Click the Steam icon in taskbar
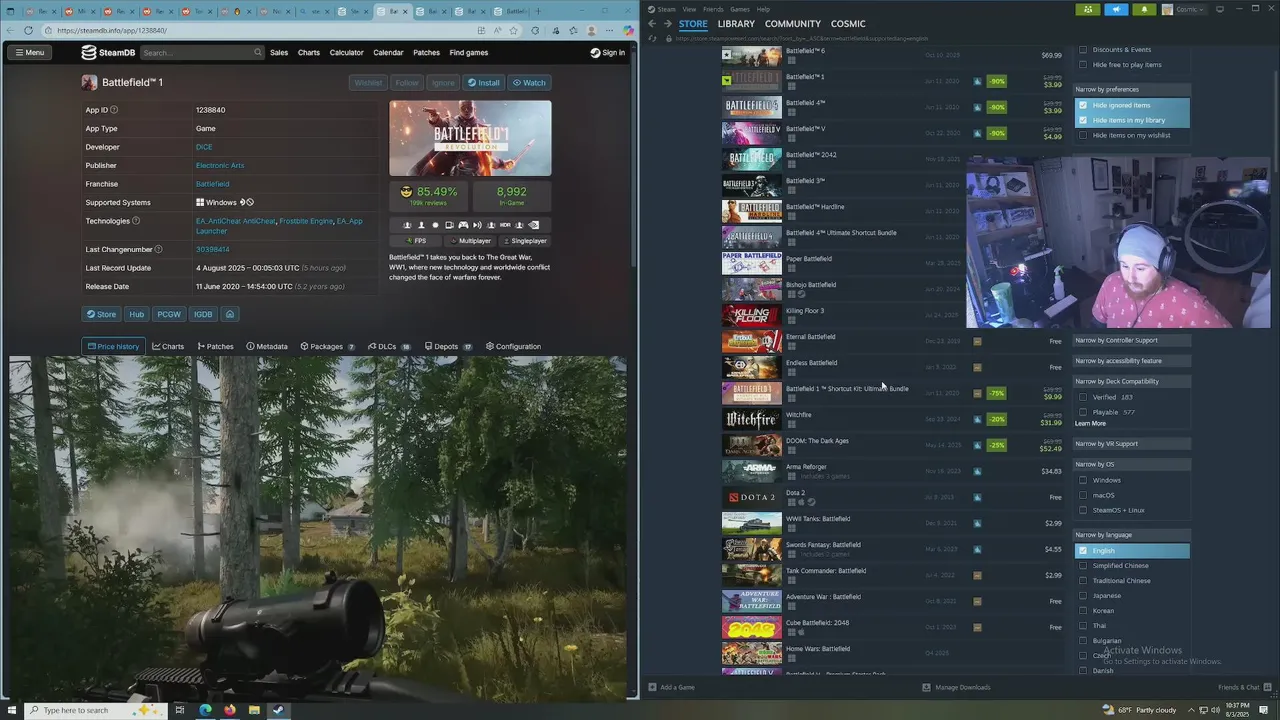The height and width of the screenshot is (720, 1280). (278, 710)
